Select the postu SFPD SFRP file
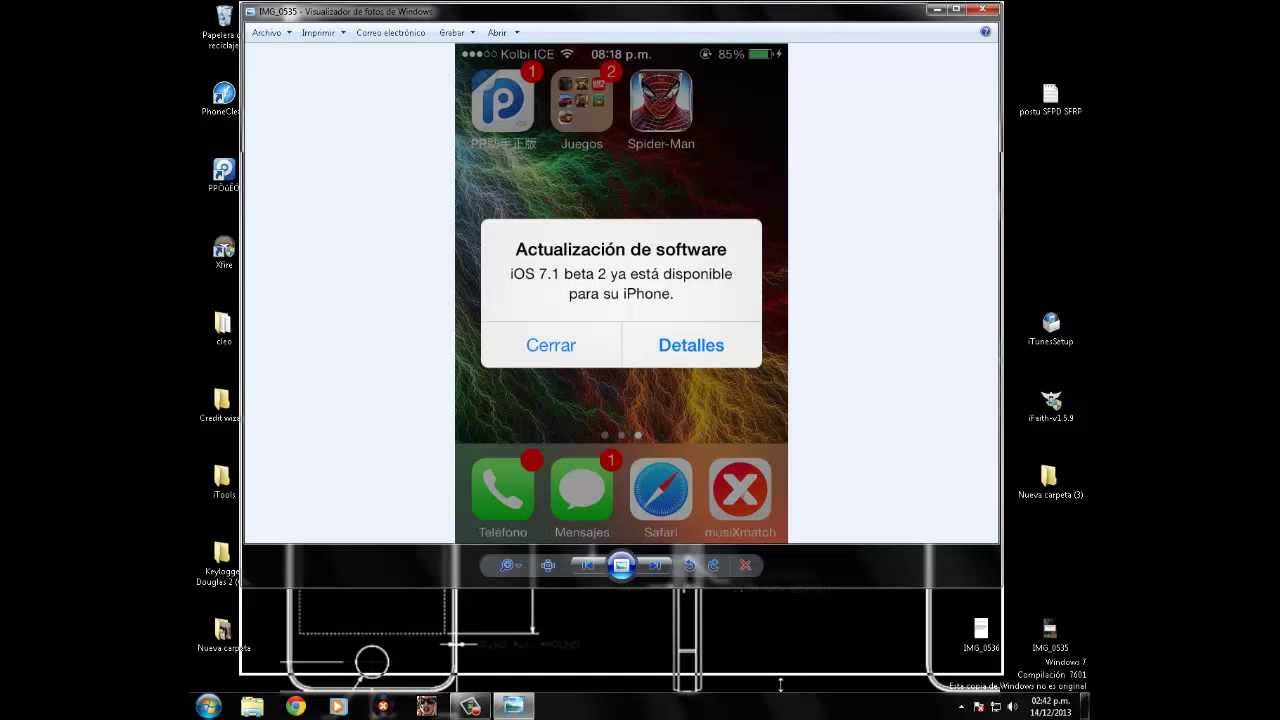The image size is (1280, 720). [1050, 100]
